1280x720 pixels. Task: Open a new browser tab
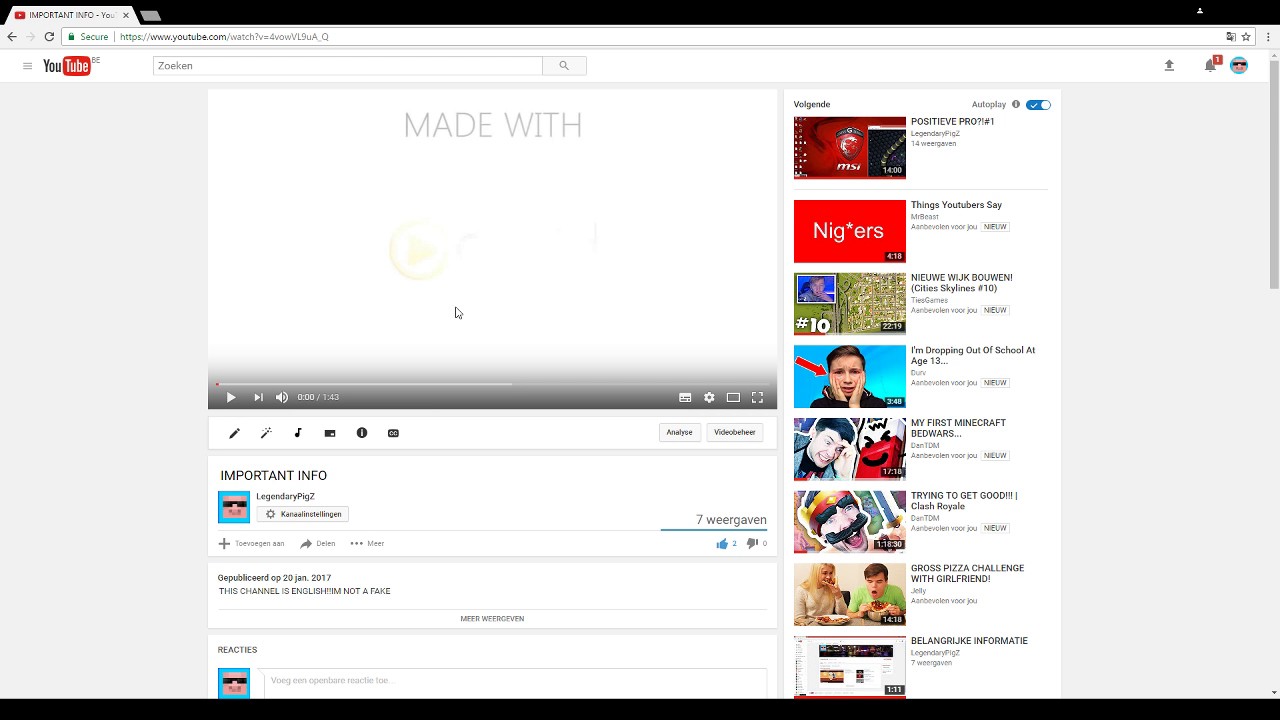[x=150, y=16]
